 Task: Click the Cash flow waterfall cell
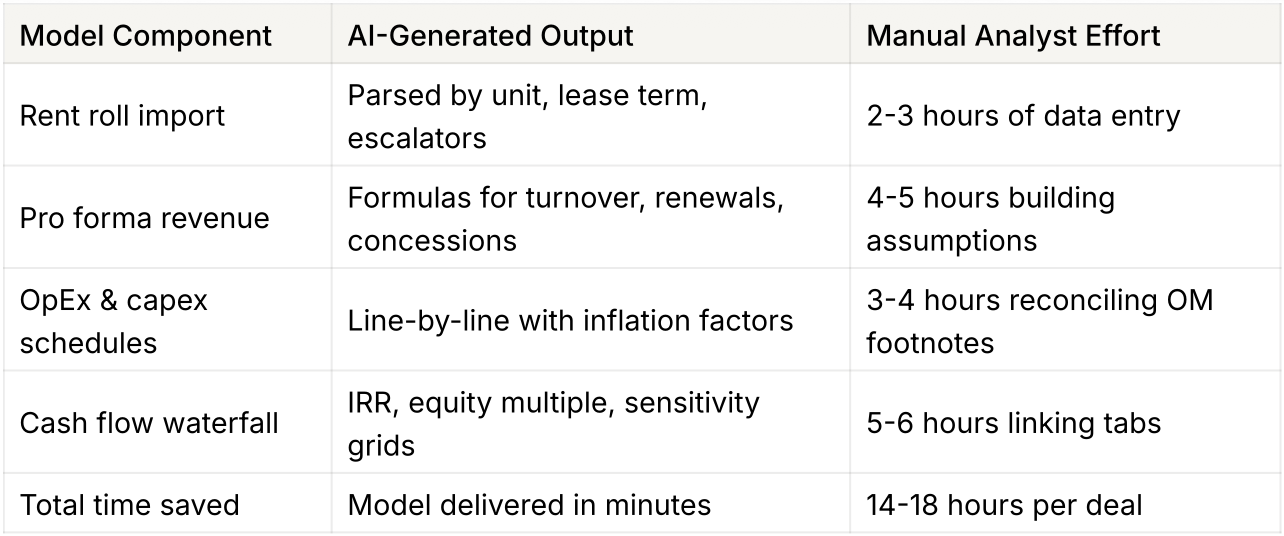click(167, 423)
